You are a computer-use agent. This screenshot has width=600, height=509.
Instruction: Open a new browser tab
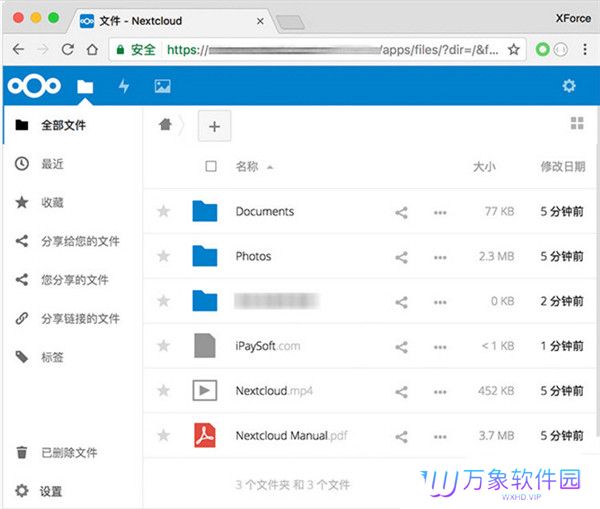(x=291, y=22)
